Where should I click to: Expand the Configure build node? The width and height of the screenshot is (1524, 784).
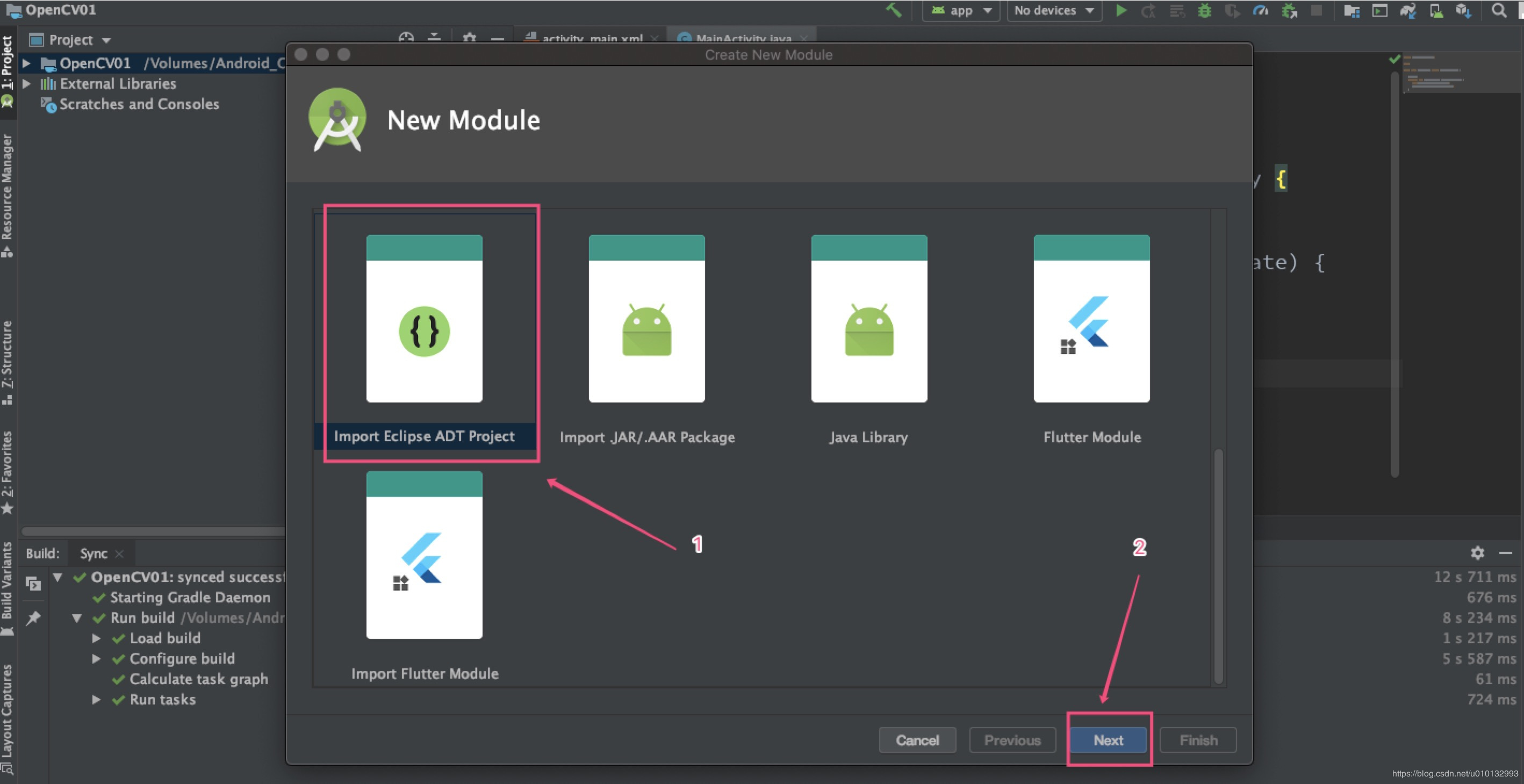click(96, 659)
